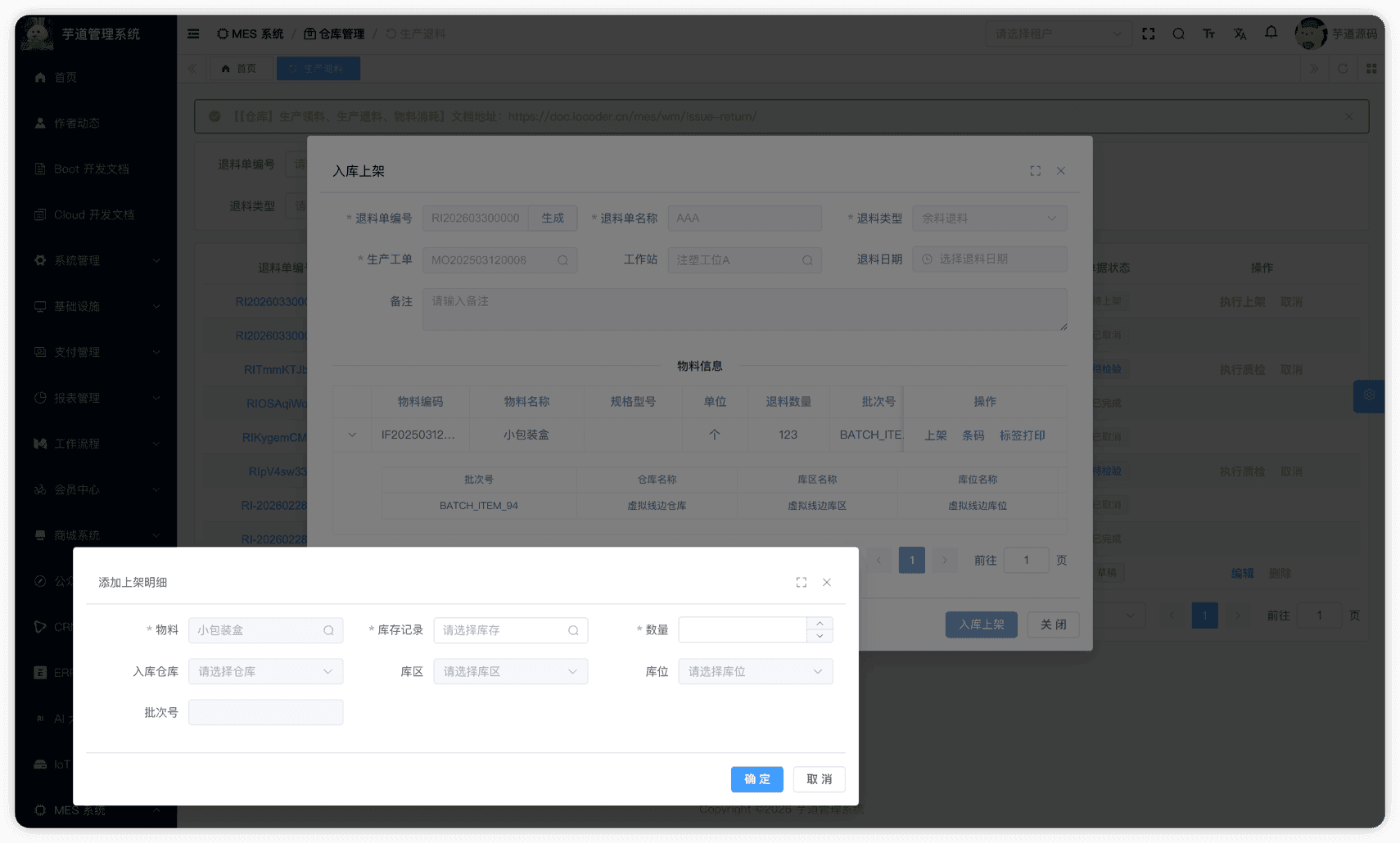Confirm the dialog with the 确定 button
Screen dimensions: 1400x843
click(756, 779)
